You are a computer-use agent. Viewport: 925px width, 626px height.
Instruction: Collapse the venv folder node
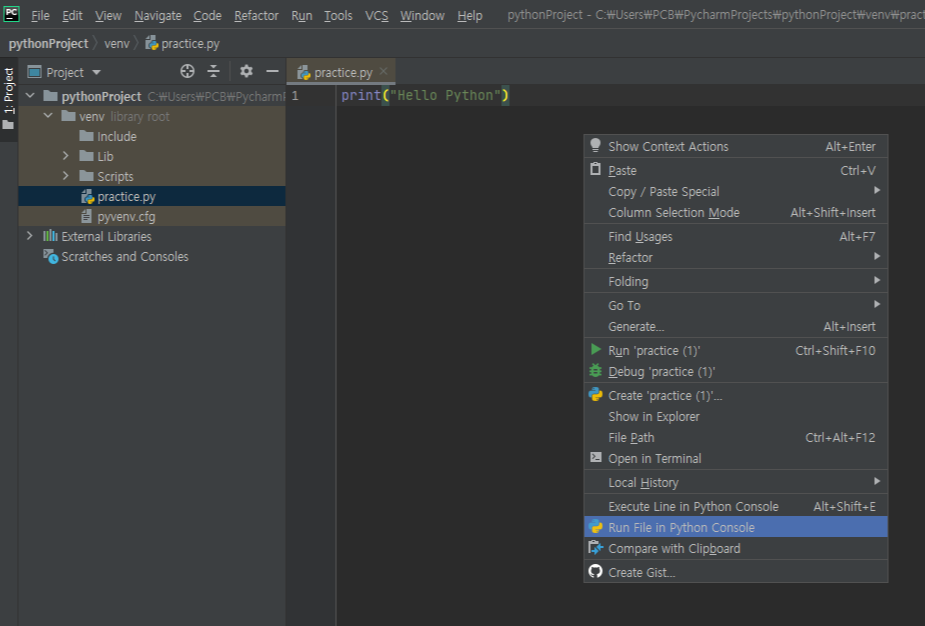click(x=48, y=116)
